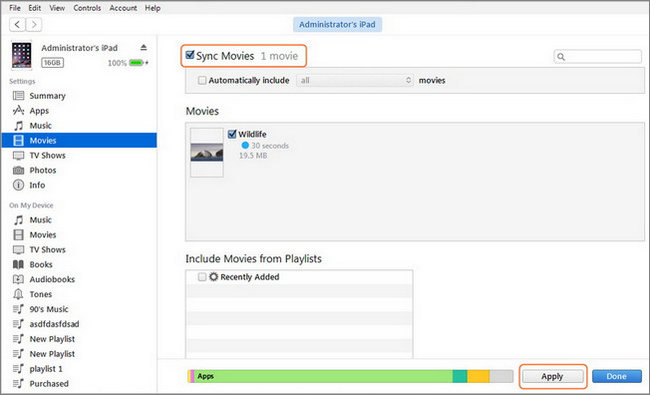
Task: Click the Info circle icon
Action: click(18, 185)
